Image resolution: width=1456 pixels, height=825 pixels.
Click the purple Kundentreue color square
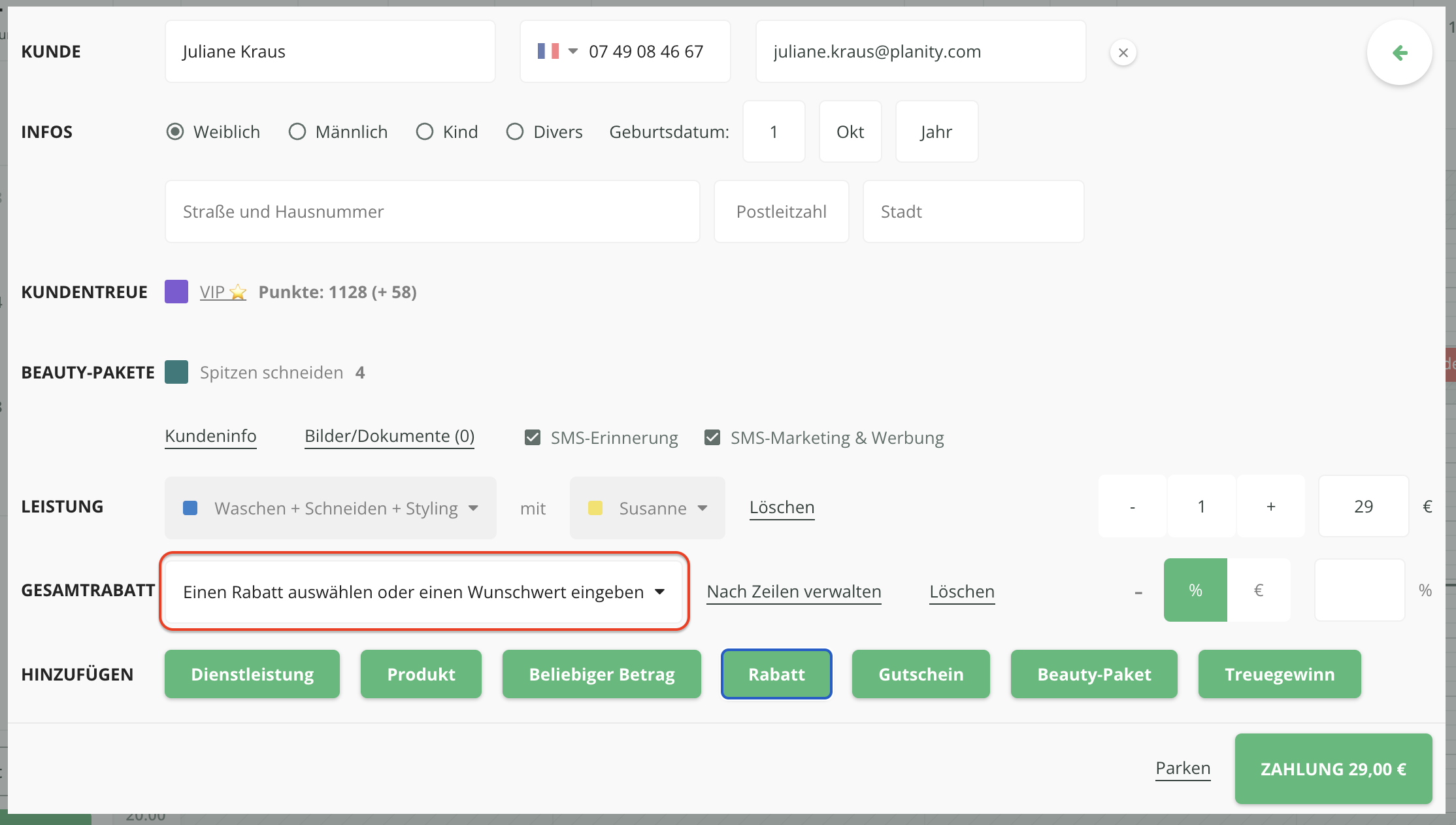(x=176, y=292)
